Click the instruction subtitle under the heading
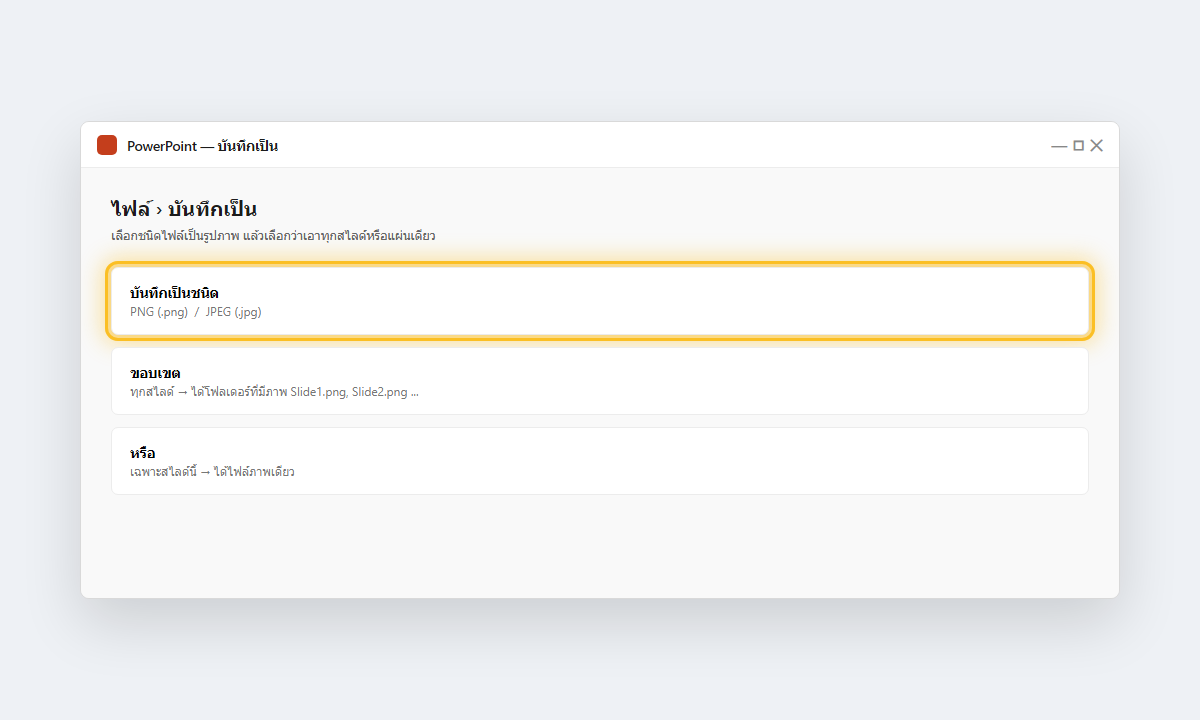 tap(273, 236)
